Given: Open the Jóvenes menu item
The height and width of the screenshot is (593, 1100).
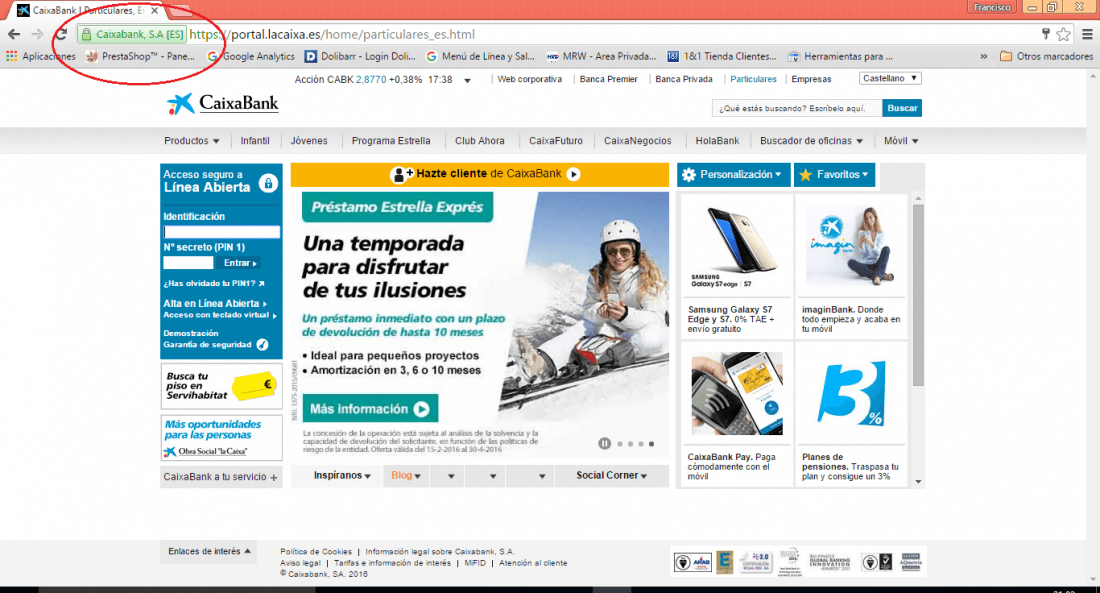Looking at the screenshot, I should [309, 141].
